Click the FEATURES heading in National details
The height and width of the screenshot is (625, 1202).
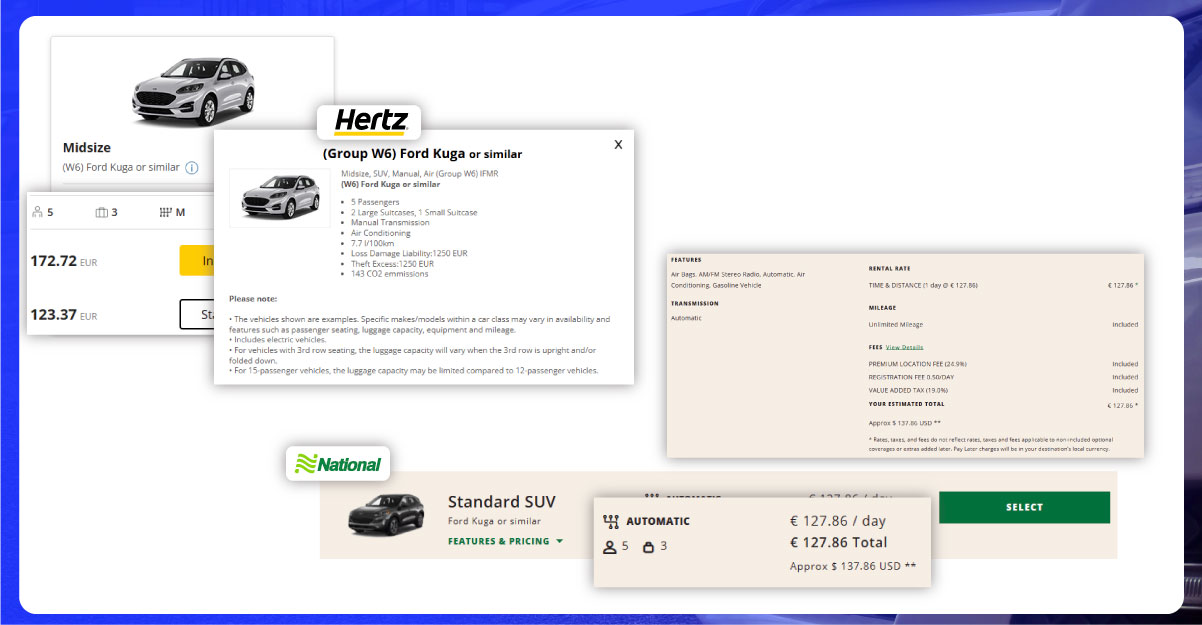[686, 259]
